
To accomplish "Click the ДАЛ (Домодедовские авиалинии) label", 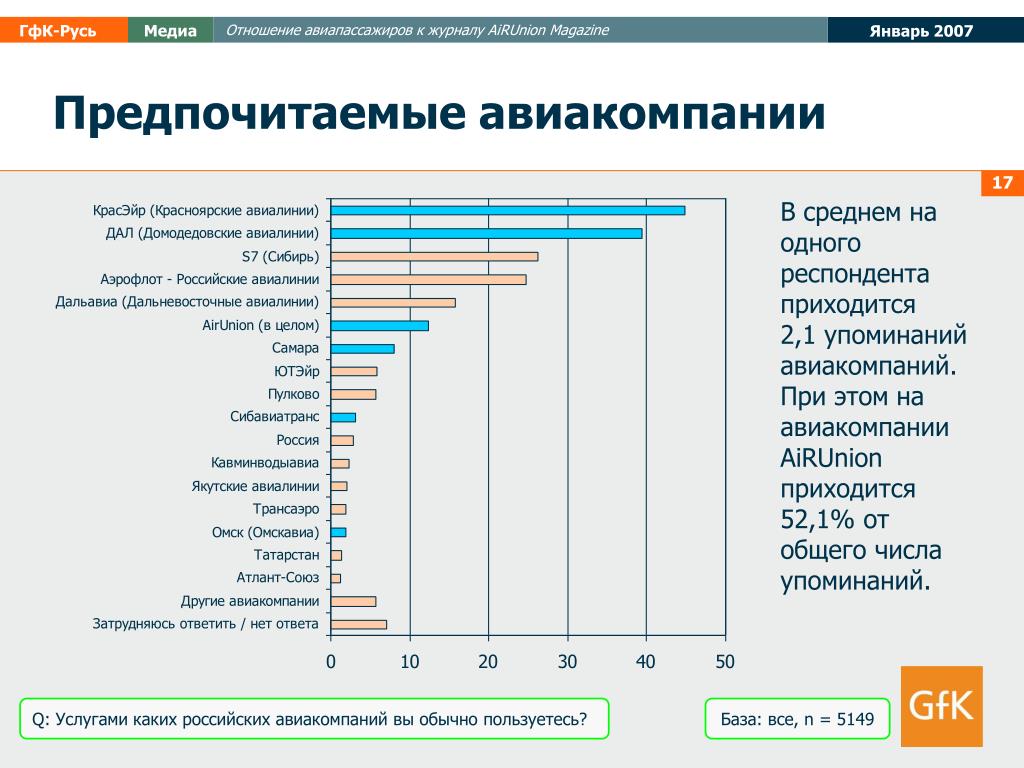I will point(212,233).
